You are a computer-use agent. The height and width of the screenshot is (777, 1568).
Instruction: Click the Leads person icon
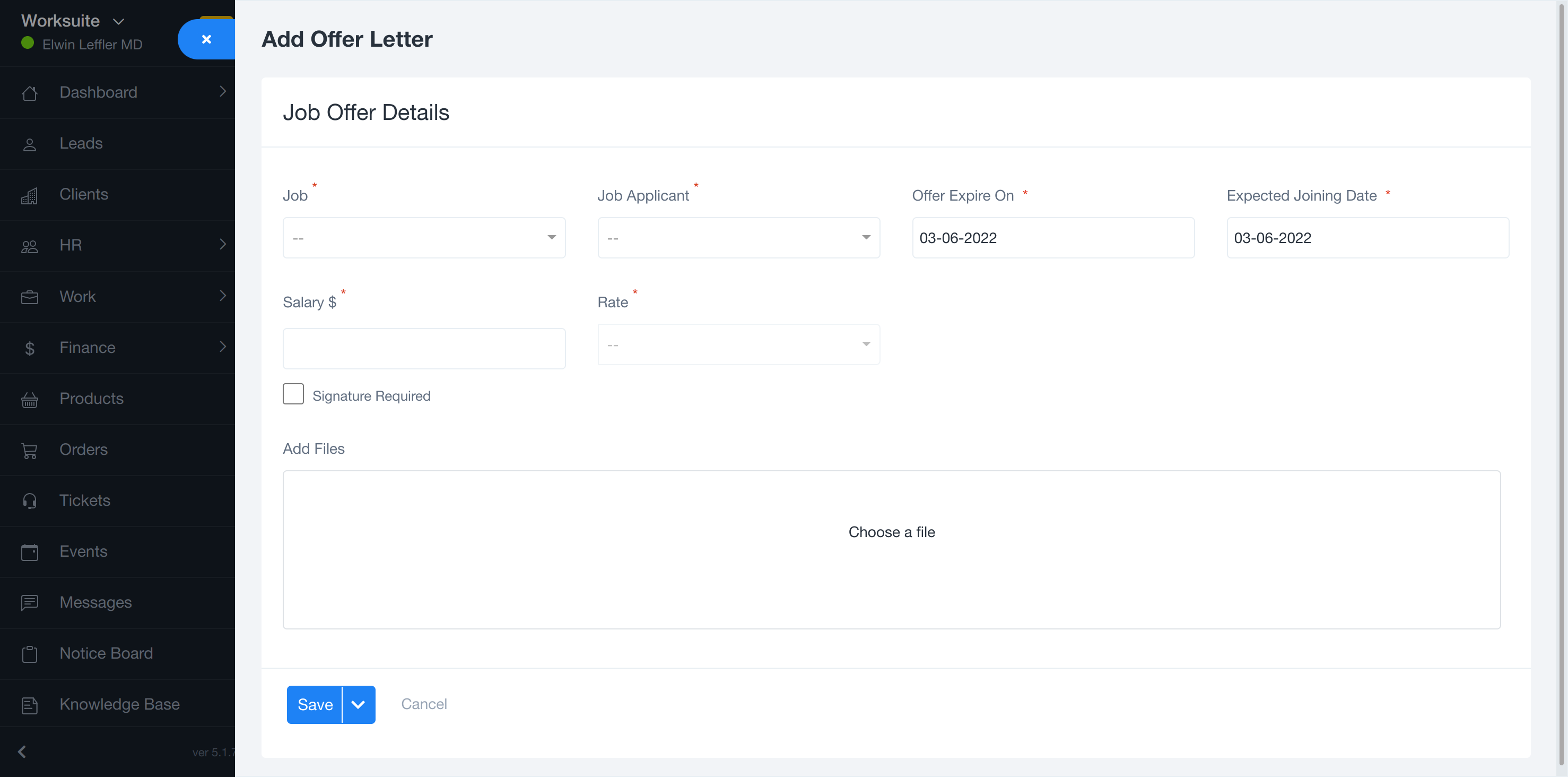tap(29, 144)
